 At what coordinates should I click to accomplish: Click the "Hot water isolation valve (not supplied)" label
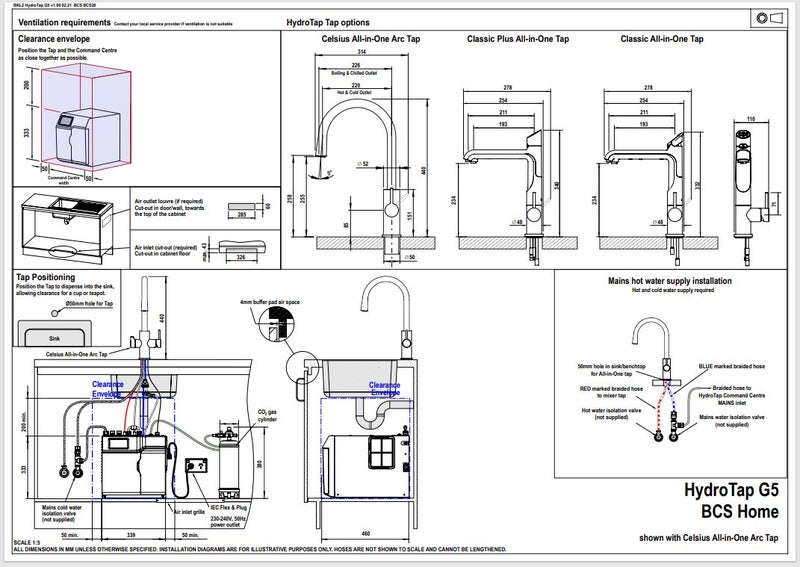pyautogui.click(x=611, y=413)
